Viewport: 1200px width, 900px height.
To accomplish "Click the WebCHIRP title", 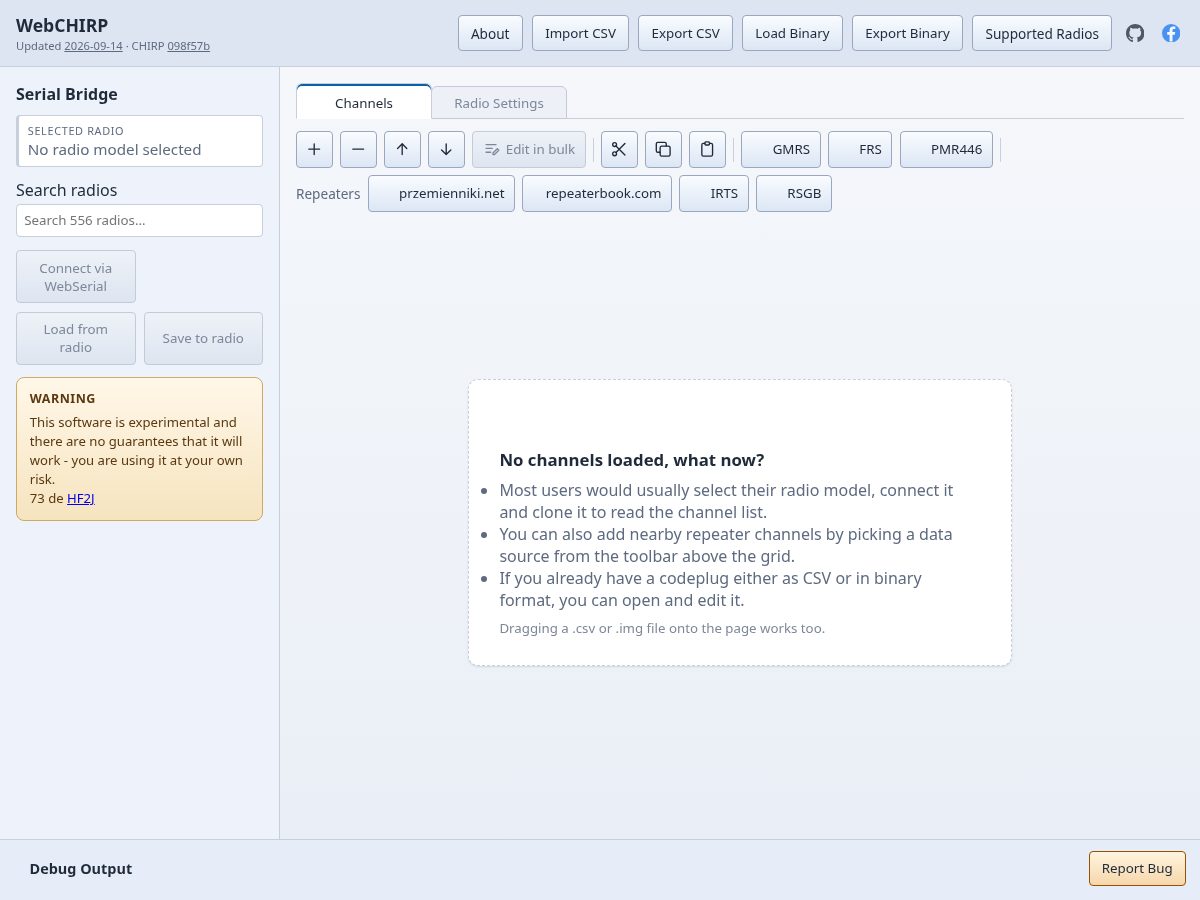I will tap(62, 25).
